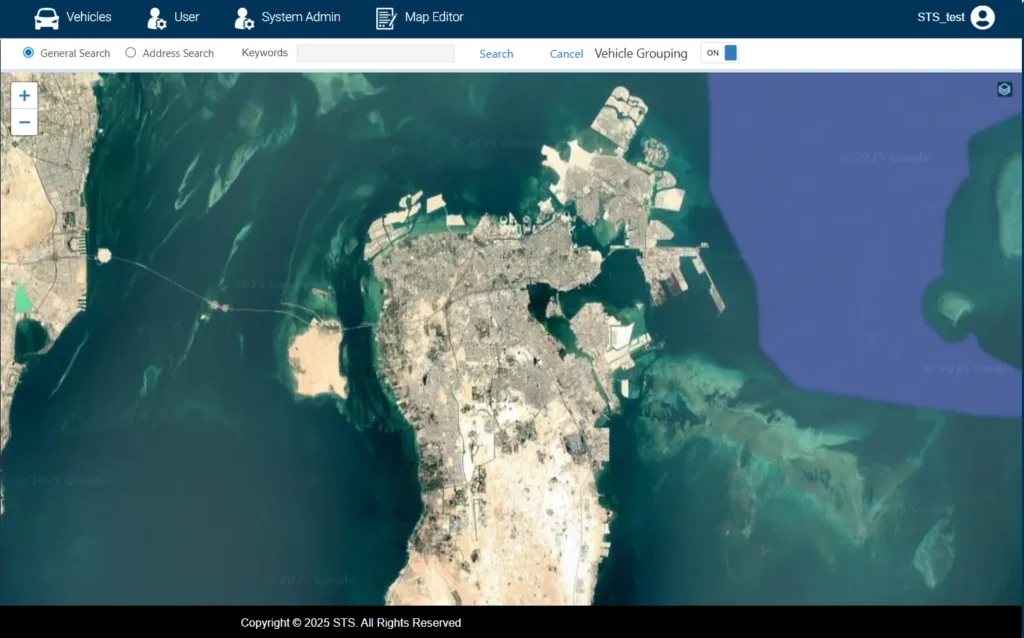Image resolution: width=1024 pixels, height=638 pixels.
Task: Open the map layers switcher icon
Action: point(1005,90)
